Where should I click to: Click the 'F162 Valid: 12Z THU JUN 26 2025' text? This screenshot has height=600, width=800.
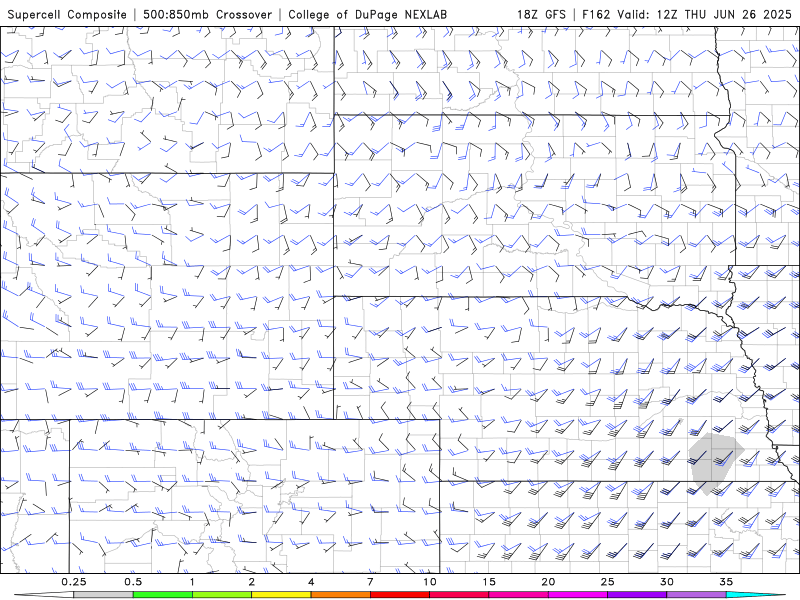686,14
